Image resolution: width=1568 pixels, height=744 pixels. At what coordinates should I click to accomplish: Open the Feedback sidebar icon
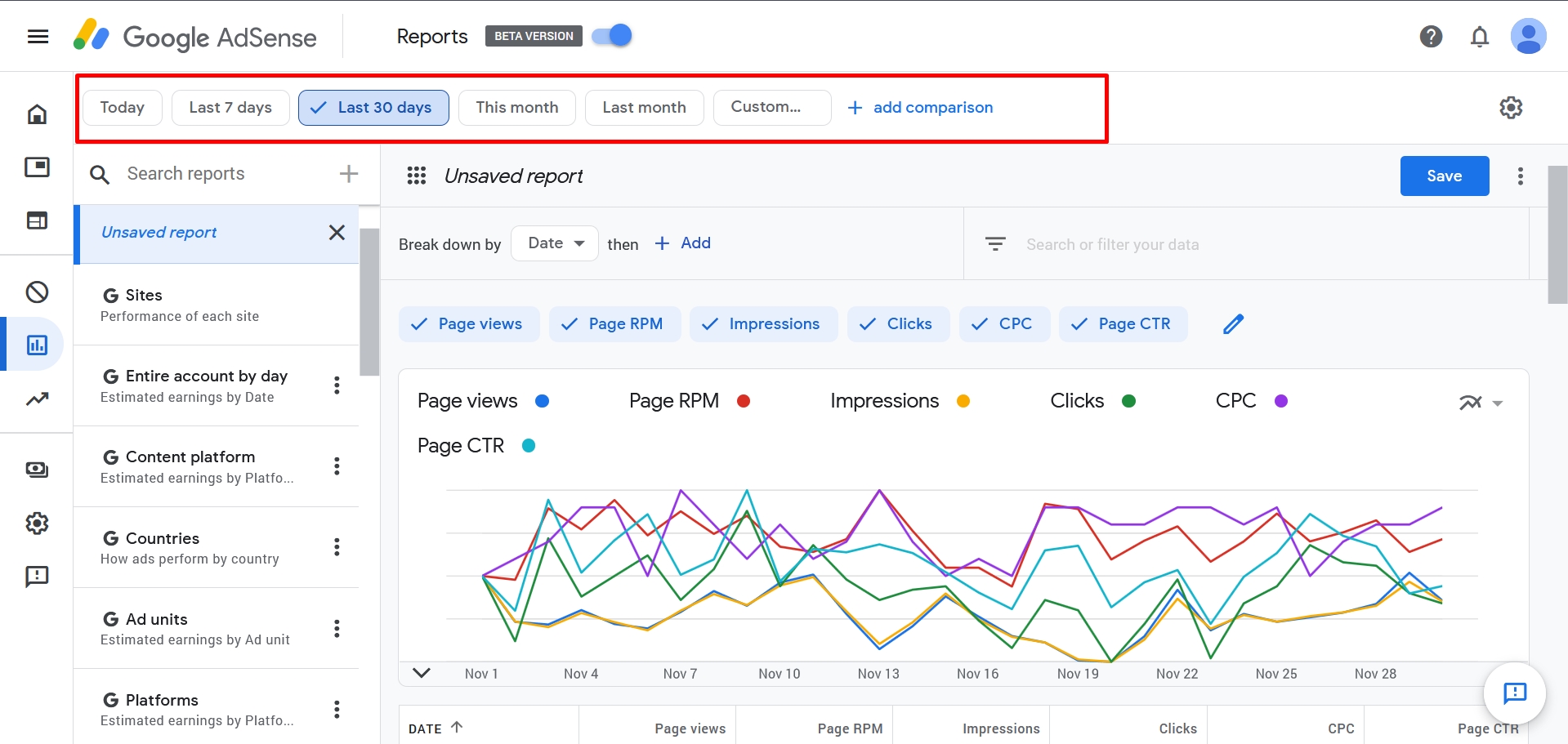pyautogui.click(x=38, y=577)
